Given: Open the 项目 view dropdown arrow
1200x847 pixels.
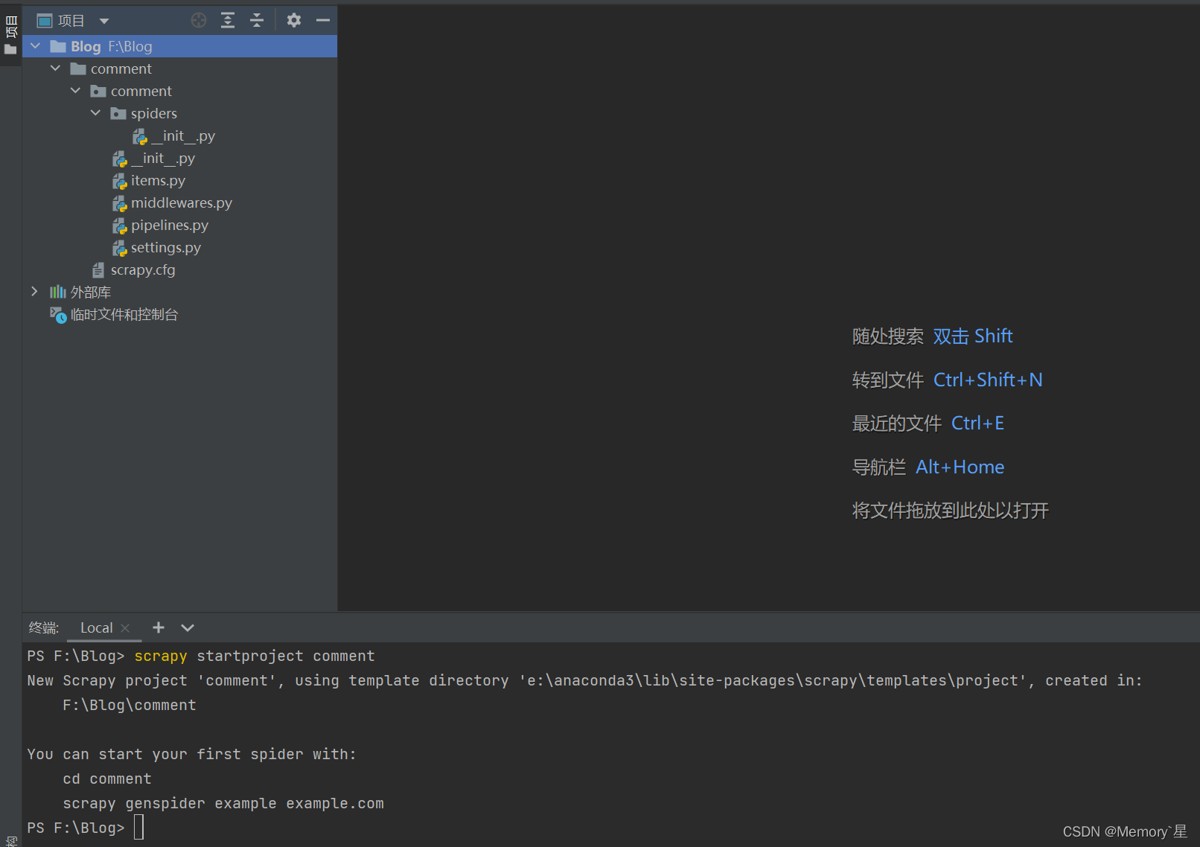Looking at the screenshot, I should click(x=104, y=21).
